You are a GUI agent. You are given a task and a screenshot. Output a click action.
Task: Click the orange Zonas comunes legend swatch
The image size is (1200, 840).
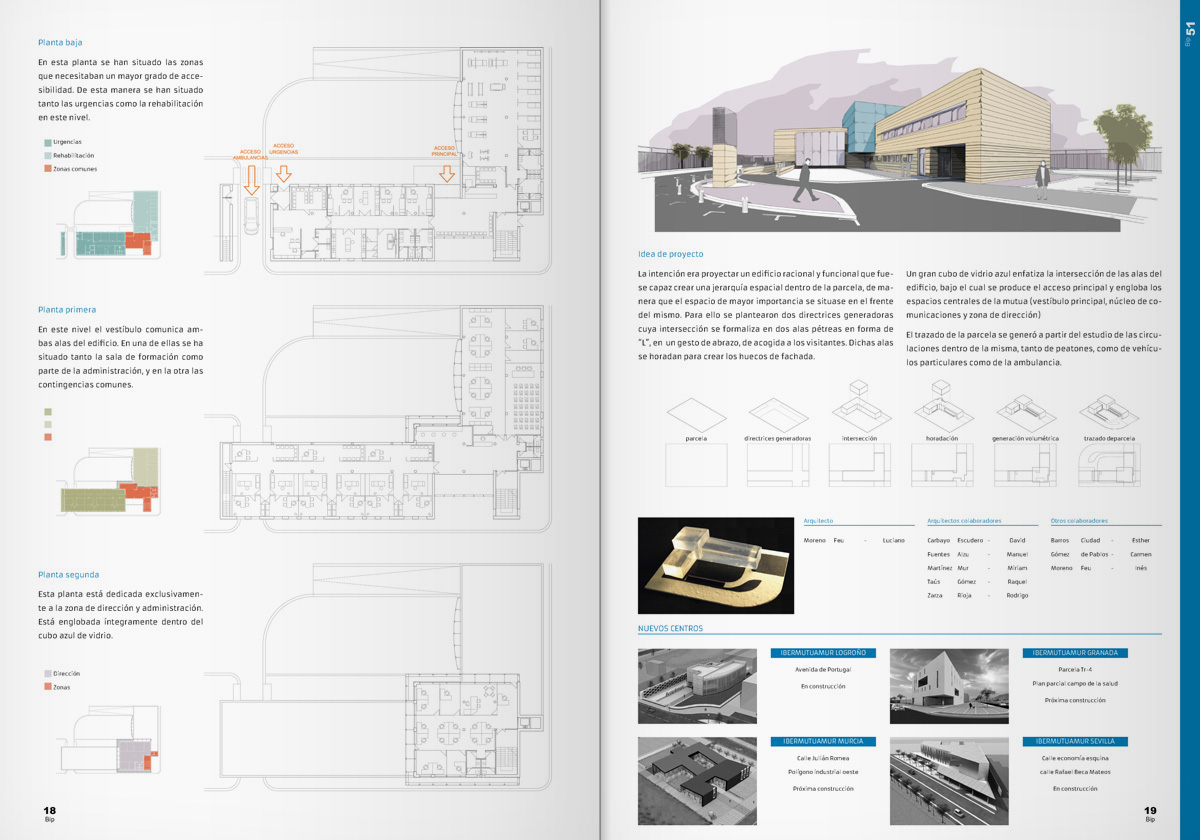tap(47, 169)
